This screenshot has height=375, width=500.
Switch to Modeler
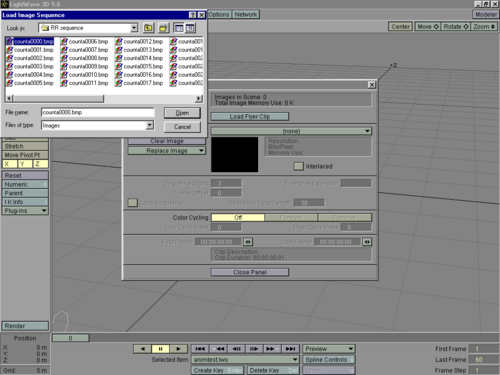[x=486, y=15]
